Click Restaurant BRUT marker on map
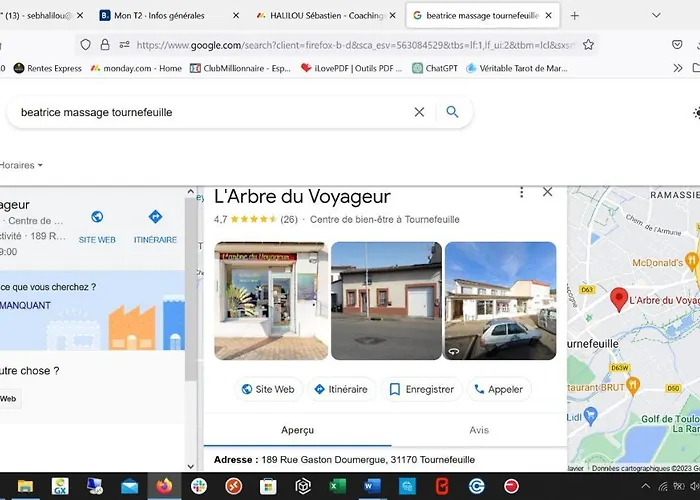Image resolution: width=700 pixels, height=500 pixels. [633, 386]
